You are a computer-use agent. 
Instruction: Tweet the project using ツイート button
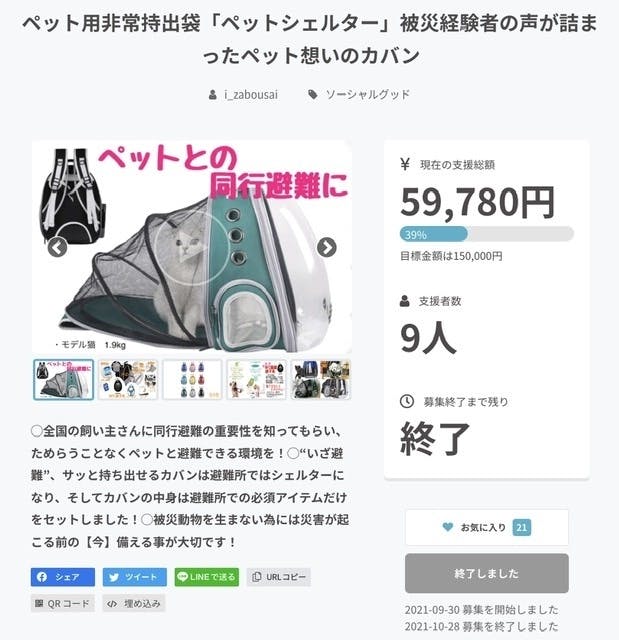(135, 577)
